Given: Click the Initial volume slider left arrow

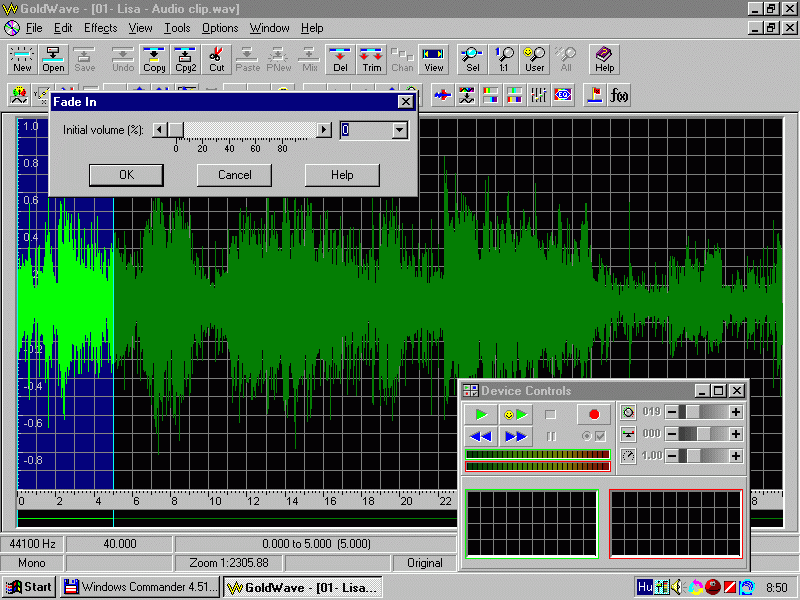Looking at the screenshot, I should coord(160,130).
